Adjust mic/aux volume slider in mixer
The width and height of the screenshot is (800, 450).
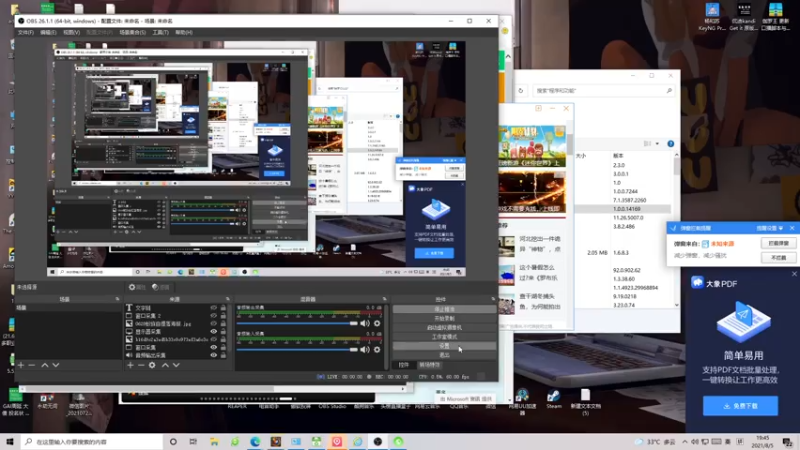(x=297, y=350)
